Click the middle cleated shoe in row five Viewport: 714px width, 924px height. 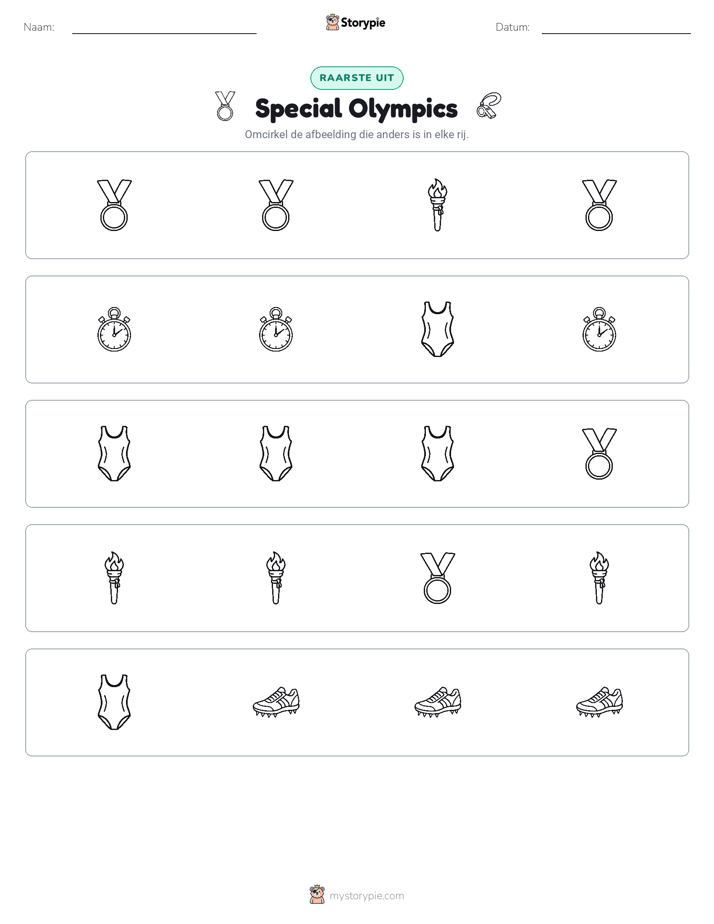click(437, 702)
